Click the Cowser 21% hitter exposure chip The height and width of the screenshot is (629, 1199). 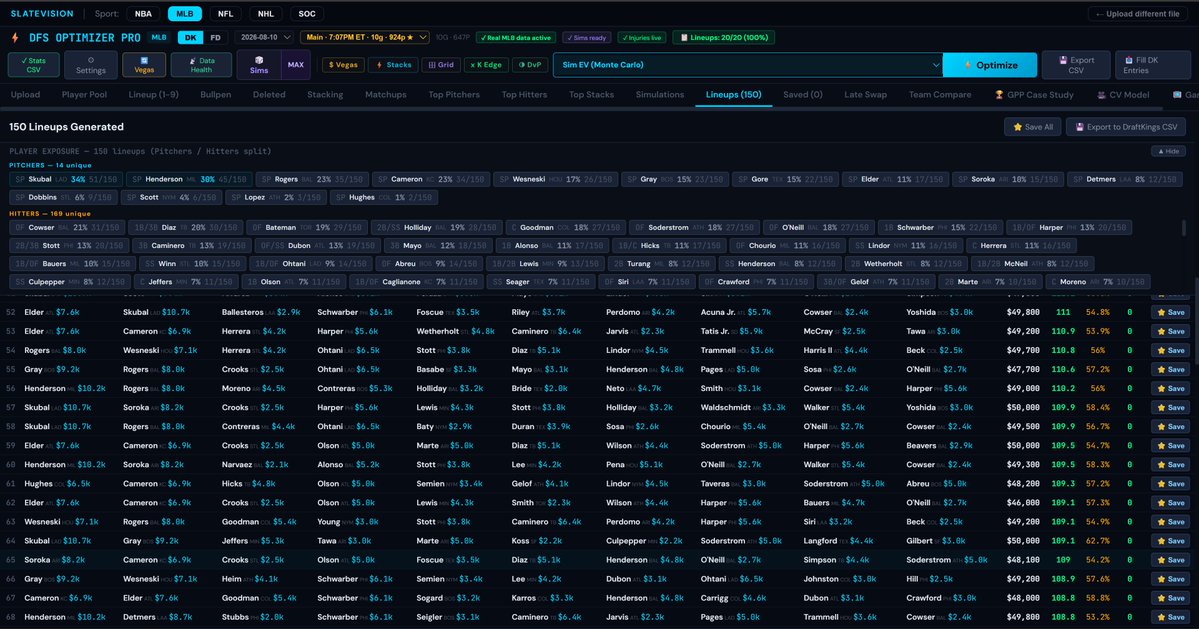[67, 228]
